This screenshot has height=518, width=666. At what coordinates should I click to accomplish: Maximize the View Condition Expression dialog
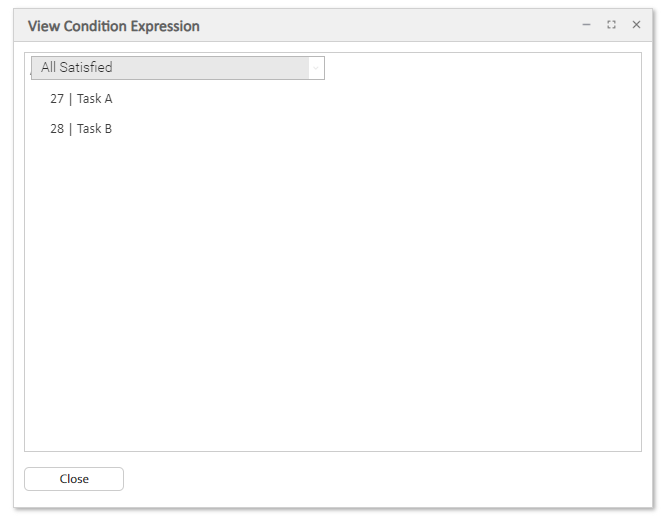tap(611, 25)
